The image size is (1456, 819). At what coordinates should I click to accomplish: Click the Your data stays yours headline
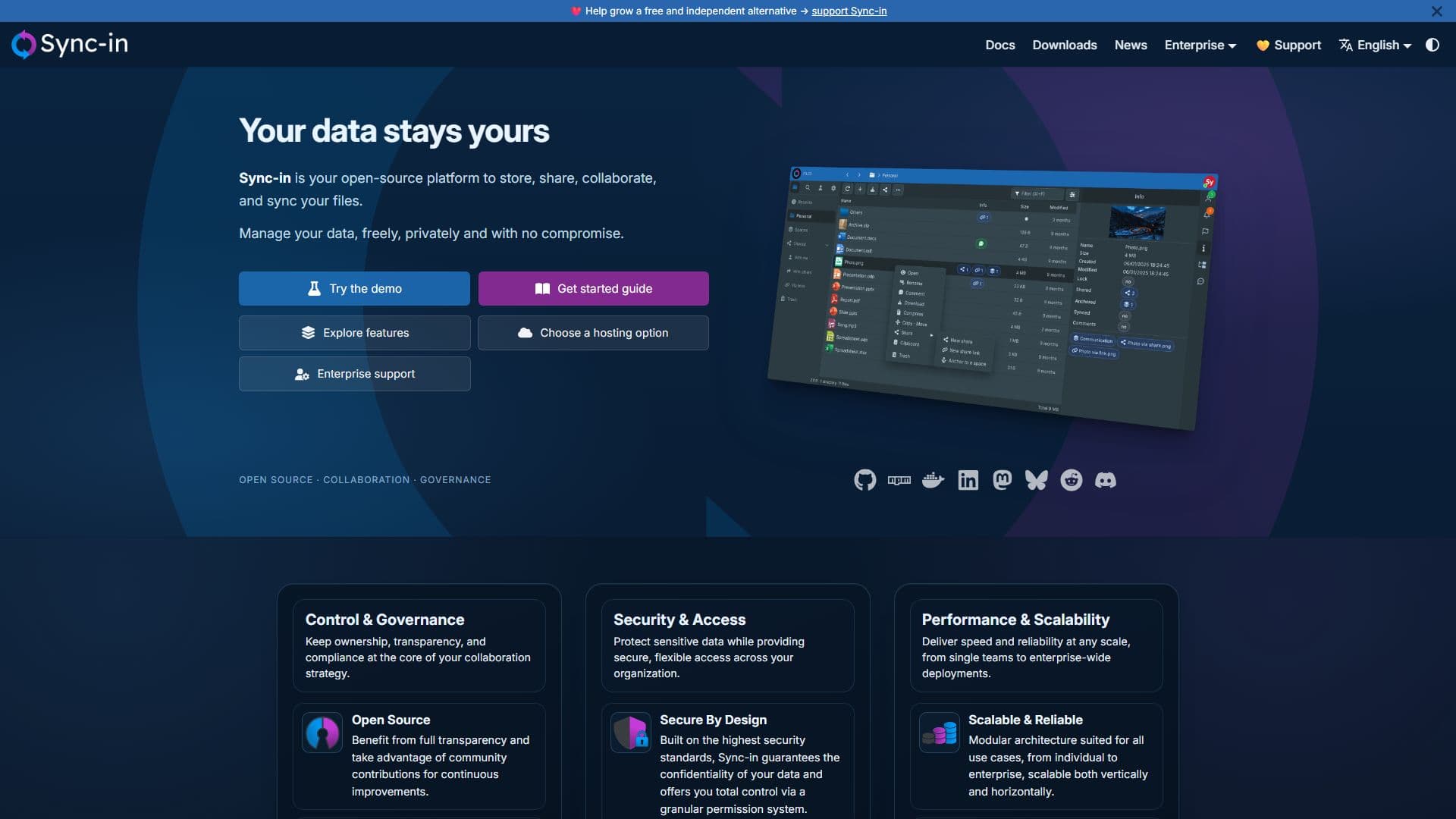click(394, 131)
